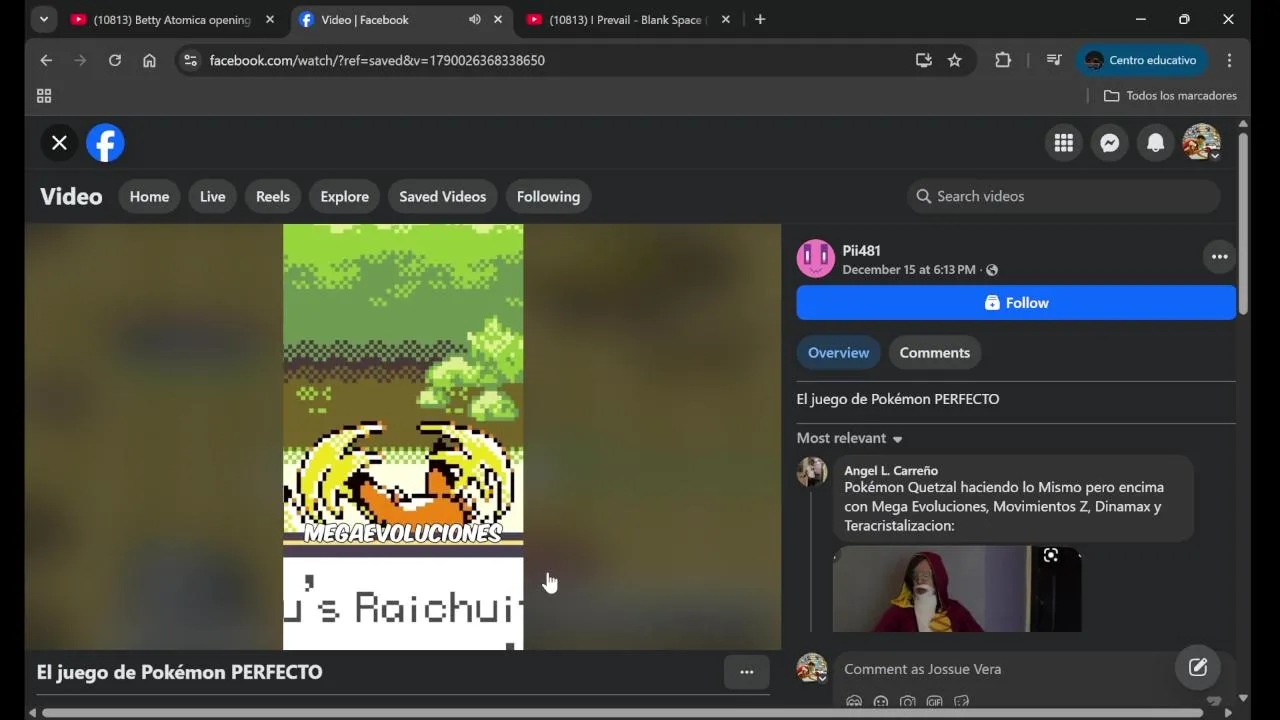Image resolution: width=1280 pixels, height=720 pixels.
Task: Open the post options three-dot menu
Action: click(x=1219, y=257)
